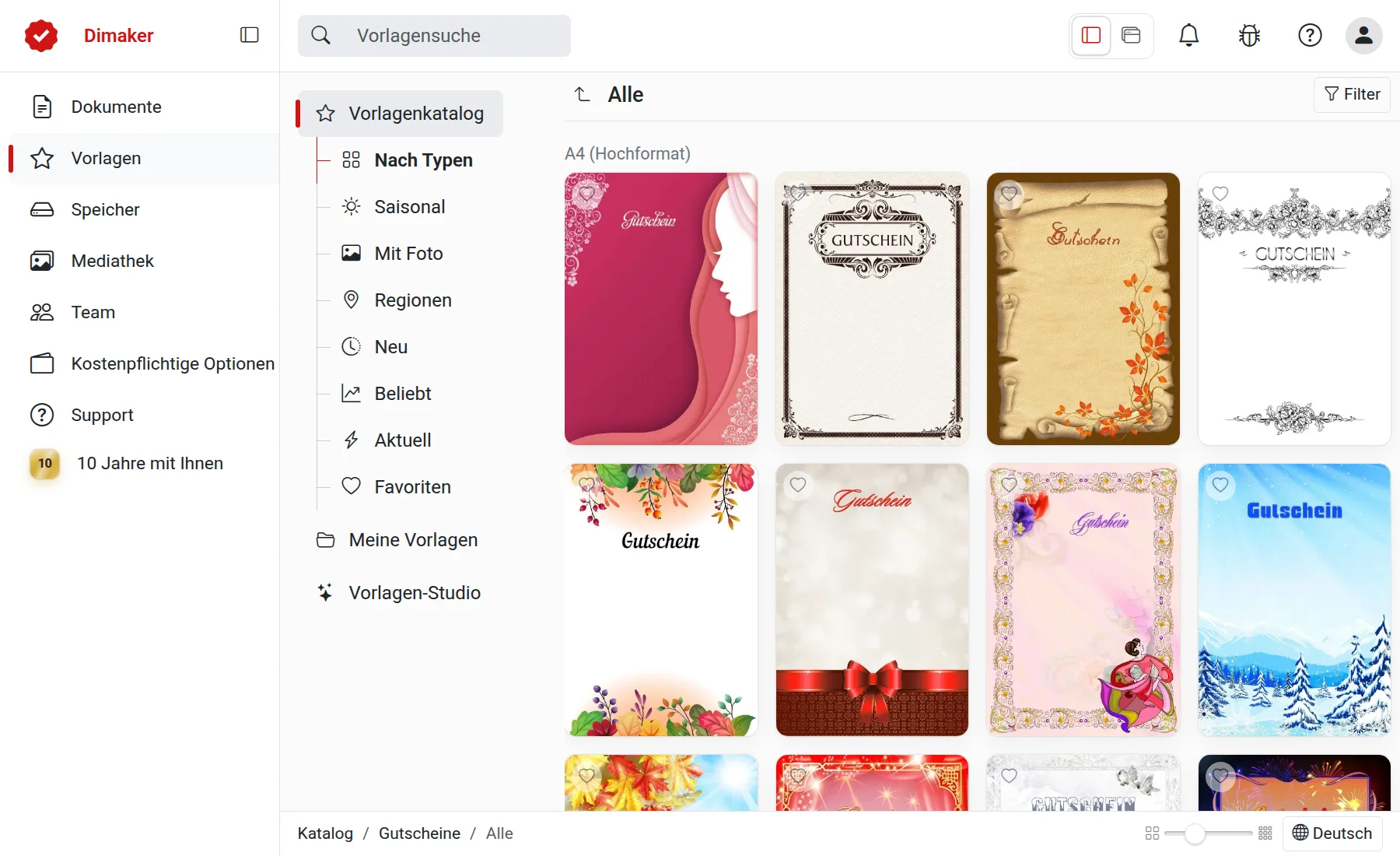Click the A4 (Hochformat) section label
This screenshot has width=1400, height=856.
coord(628,153)
